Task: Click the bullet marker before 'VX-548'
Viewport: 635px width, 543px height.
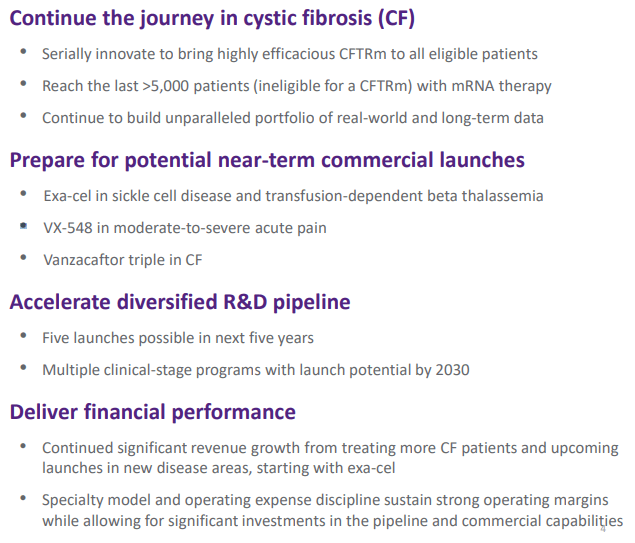Action: pyautogui.click(x=23, y=228)
